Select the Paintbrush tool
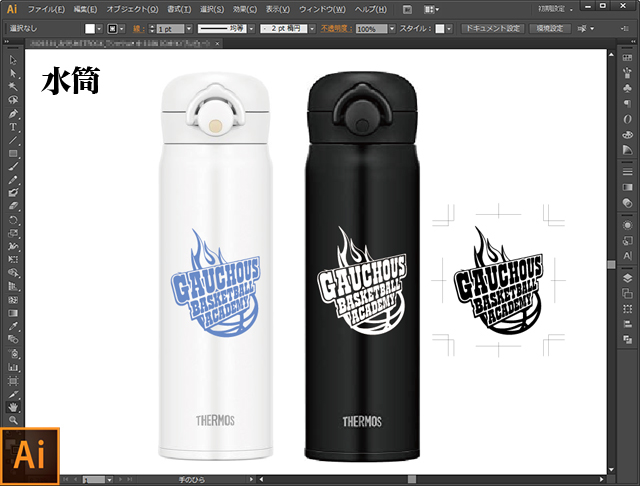Screen dimensions: 640x486 click(x=13, y=166)
